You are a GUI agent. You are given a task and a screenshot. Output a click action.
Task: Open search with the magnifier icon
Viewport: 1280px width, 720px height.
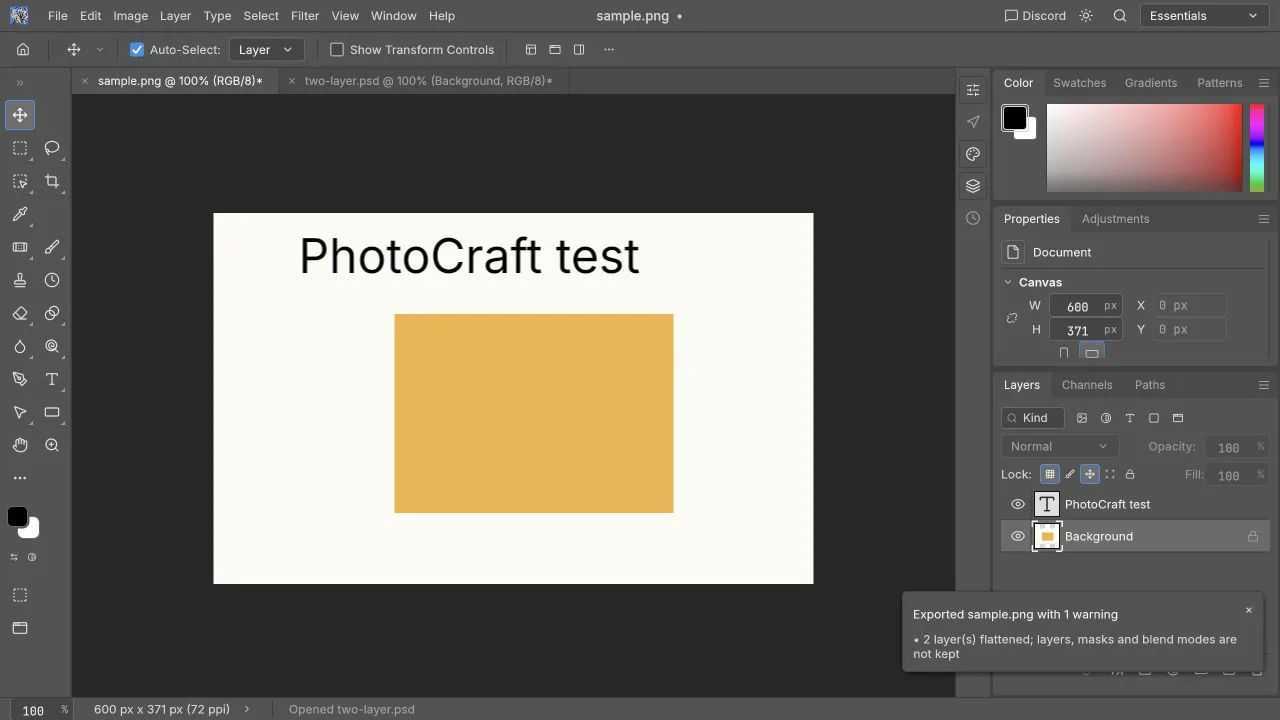[1120, 16]
